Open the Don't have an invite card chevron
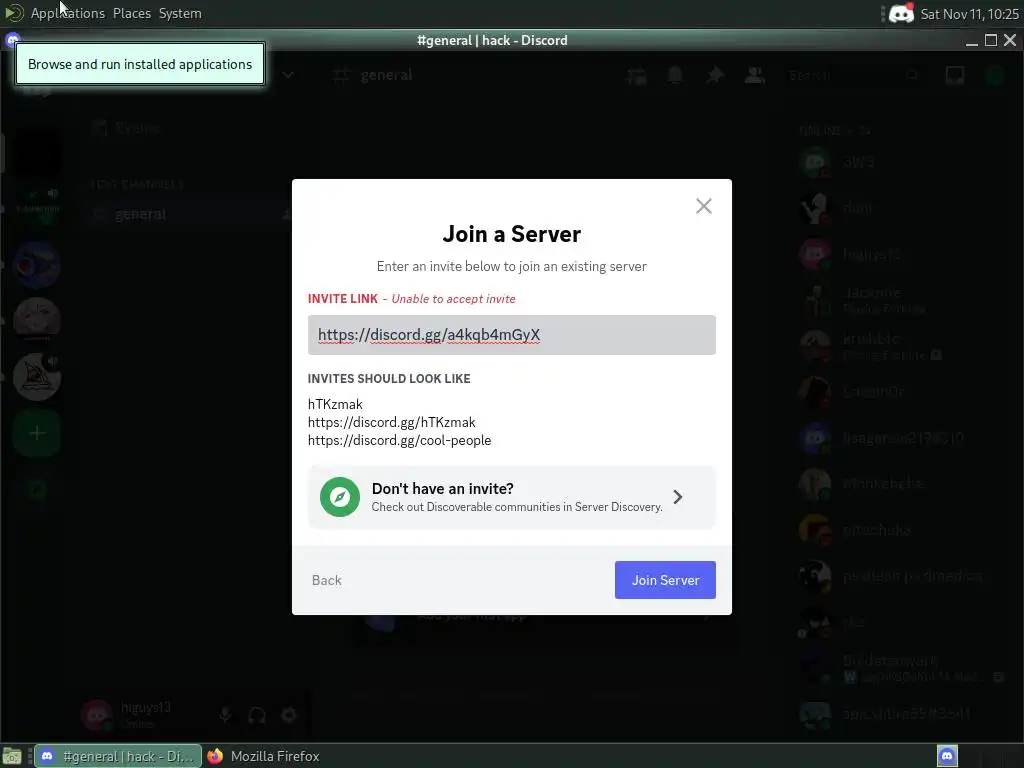This screenshot has height=768, width=1024. coord(678,497)
